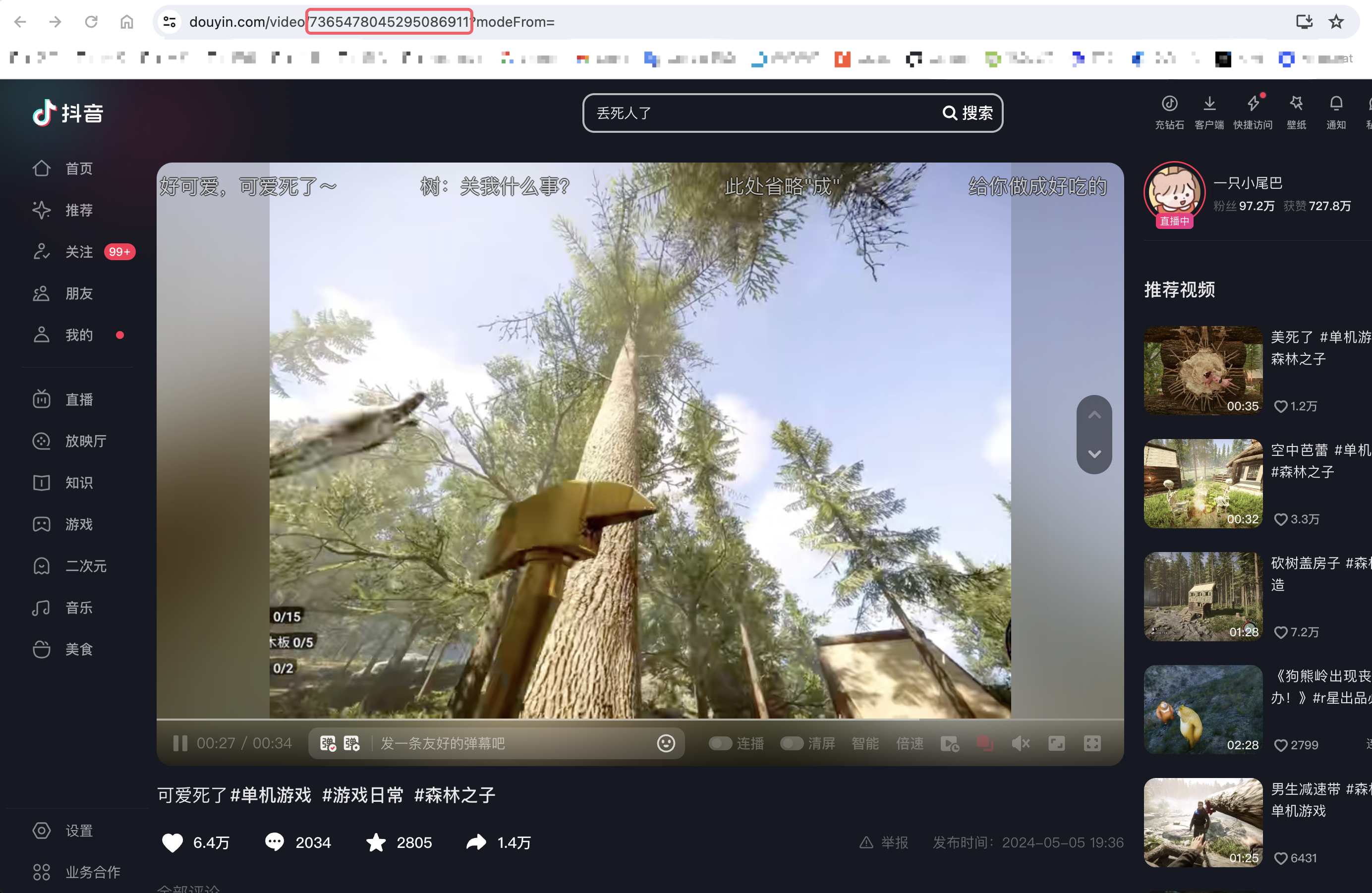Image resolution: width=1372 pixels, height=893 pixels.
Task: Open 设置 settings
Action: tap(63, 830)
